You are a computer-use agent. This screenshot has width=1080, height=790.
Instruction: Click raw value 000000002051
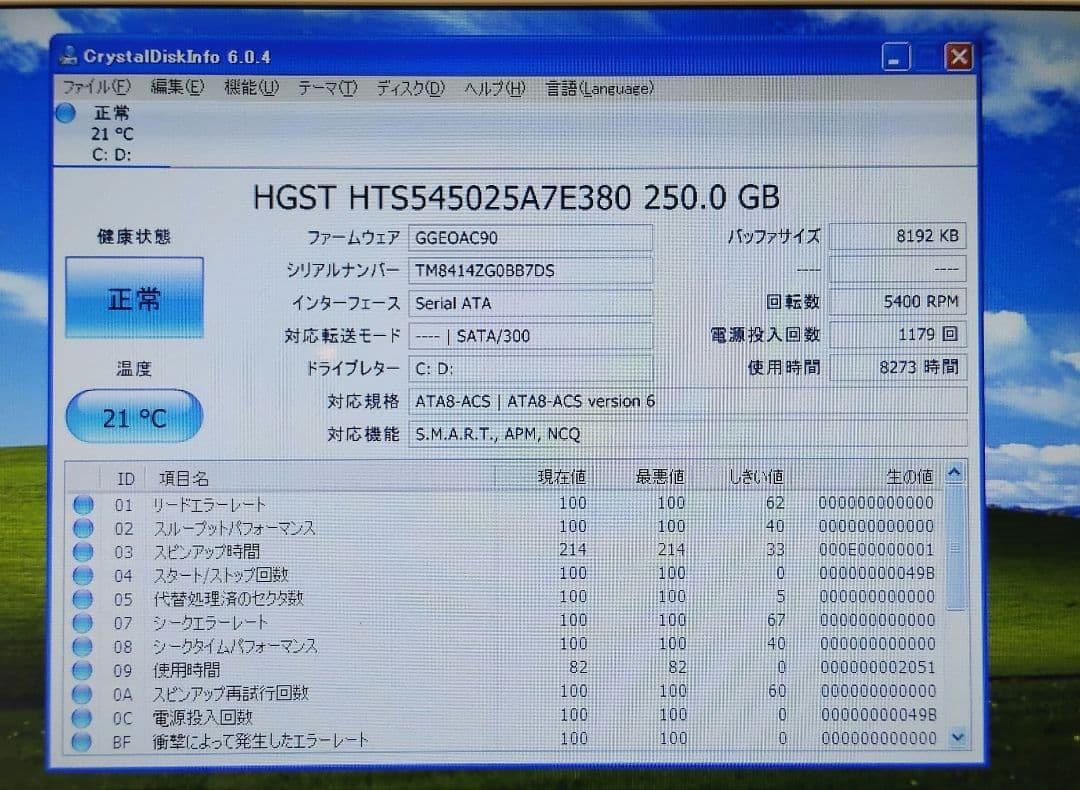tap(878, 667)
